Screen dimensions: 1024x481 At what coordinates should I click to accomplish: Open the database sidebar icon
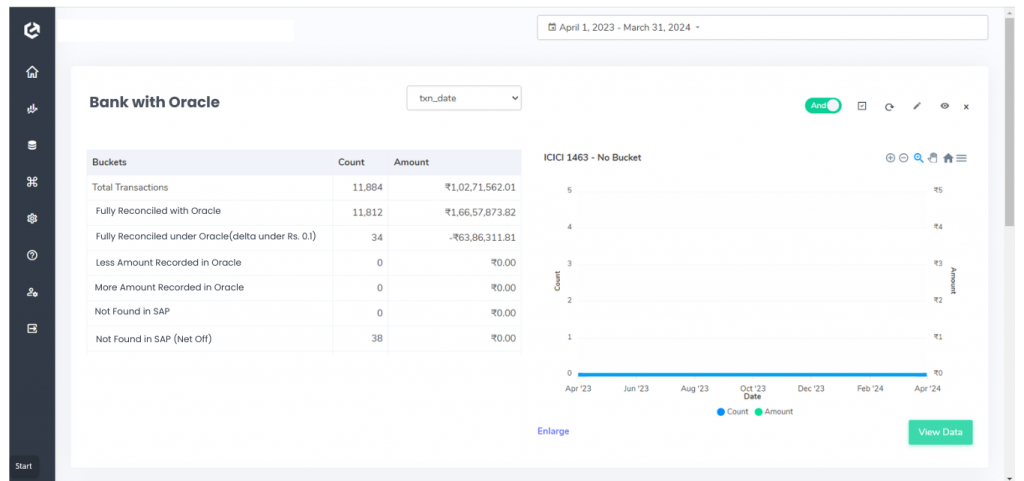tap(31, 146)
